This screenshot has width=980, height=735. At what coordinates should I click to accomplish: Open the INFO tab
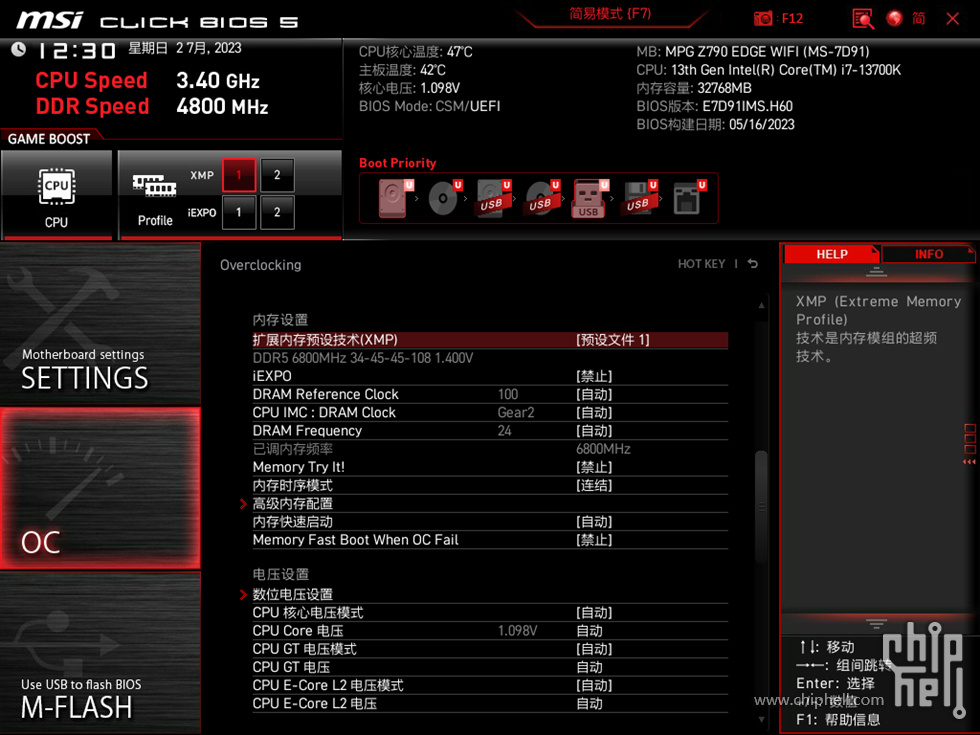tap(928, 254)
